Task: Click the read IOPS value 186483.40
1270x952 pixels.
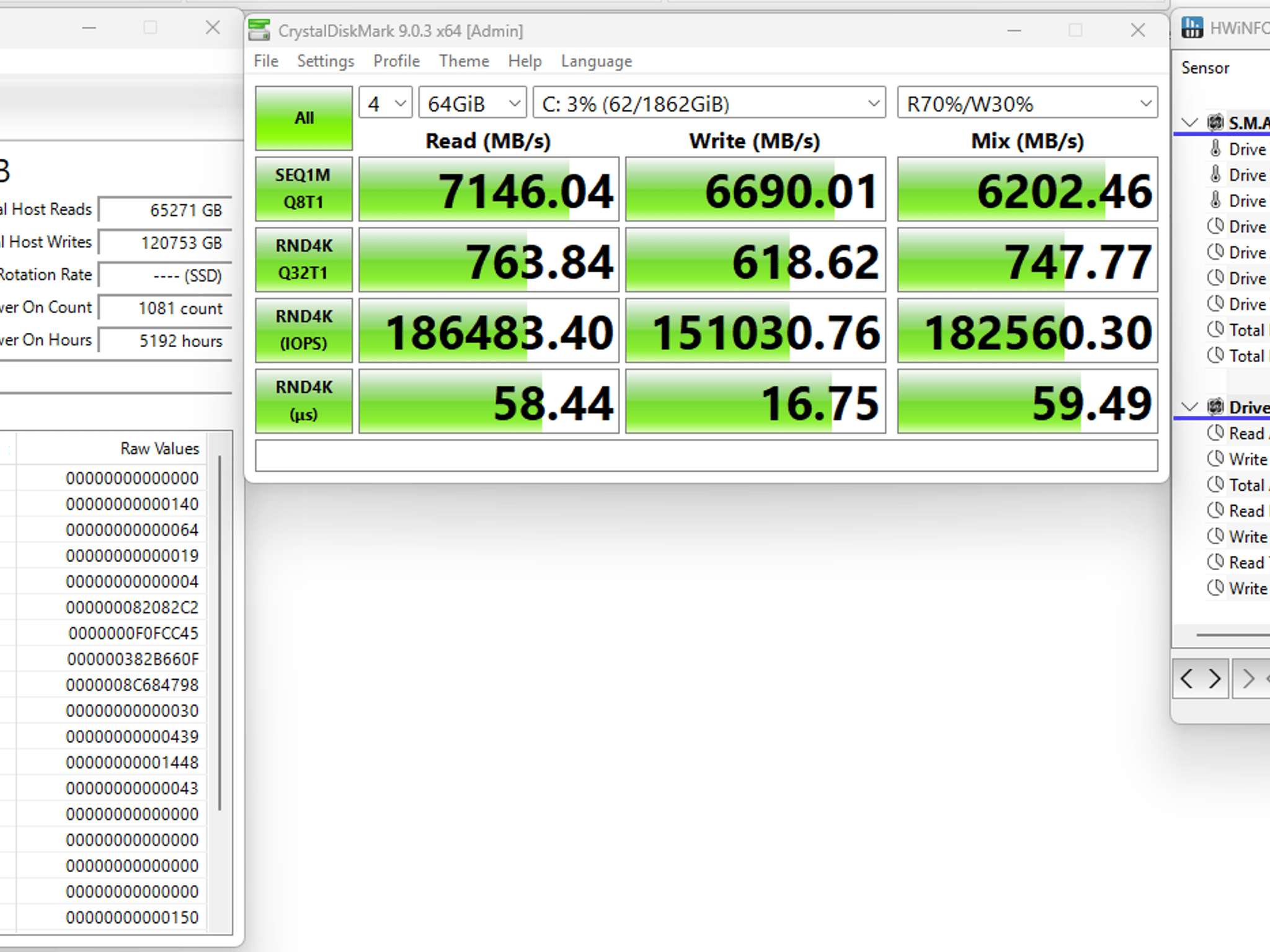Action: (x=489, y=330)
